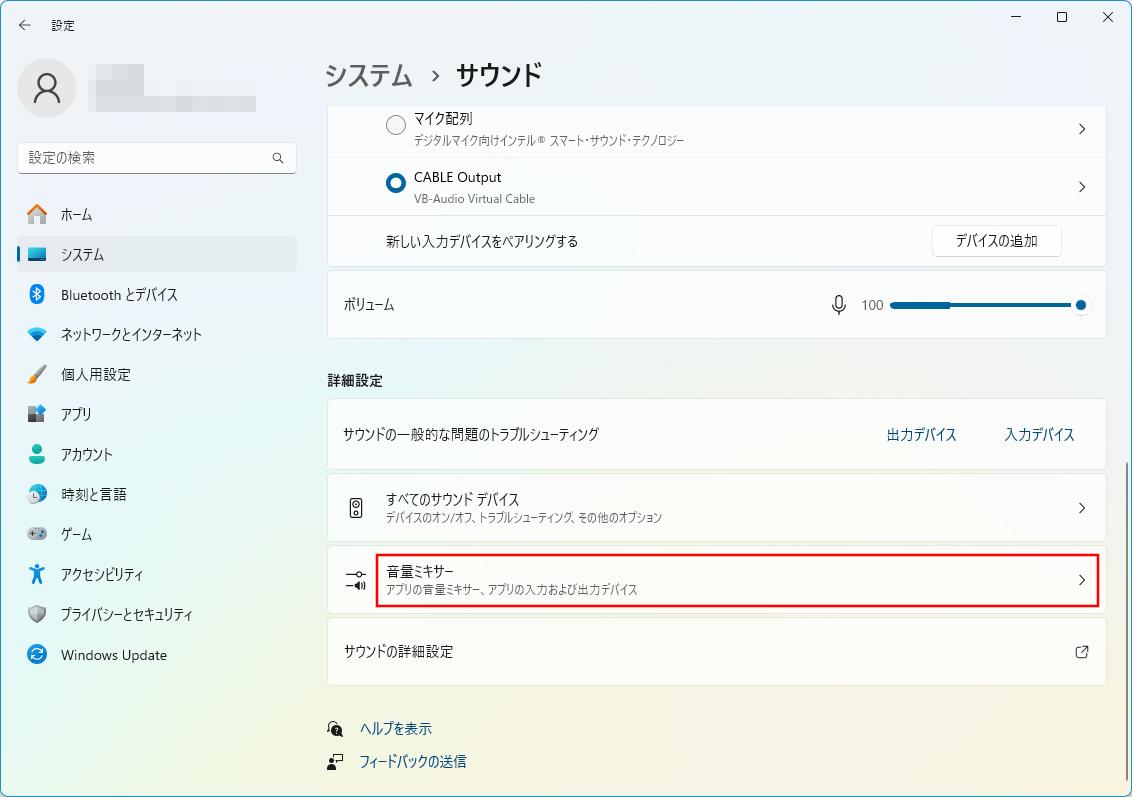Select システム in the sidebar
Image resolution: width=1132 pixels, height=797 pixels.
(157, 254)
